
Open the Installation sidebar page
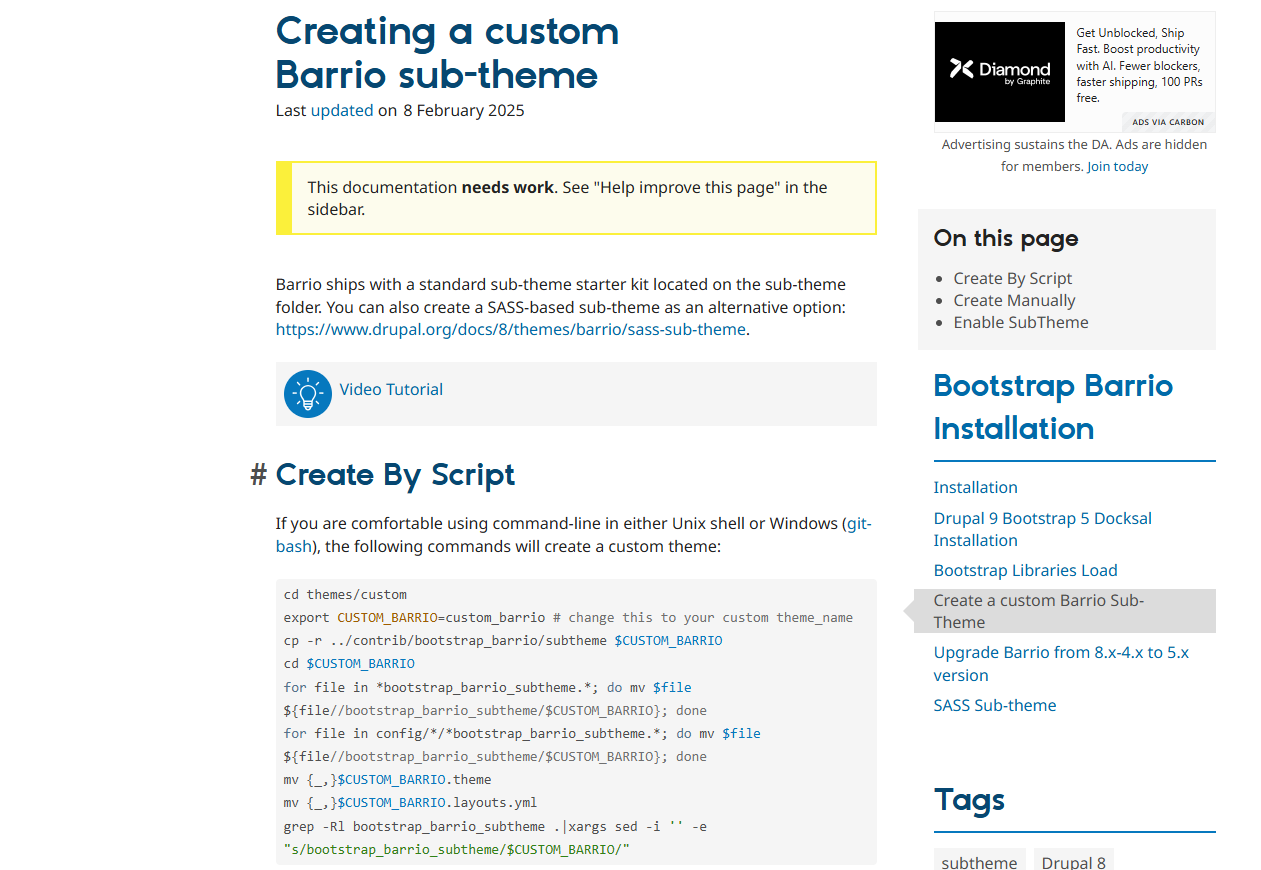pyautogui.click(x=976, y=487)
